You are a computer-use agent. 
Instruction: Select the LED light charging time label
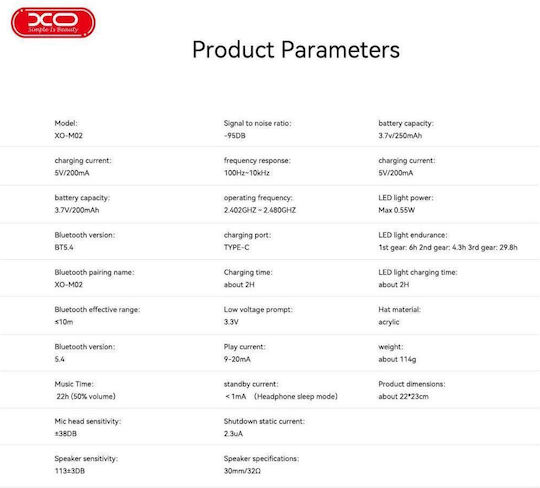418,272
